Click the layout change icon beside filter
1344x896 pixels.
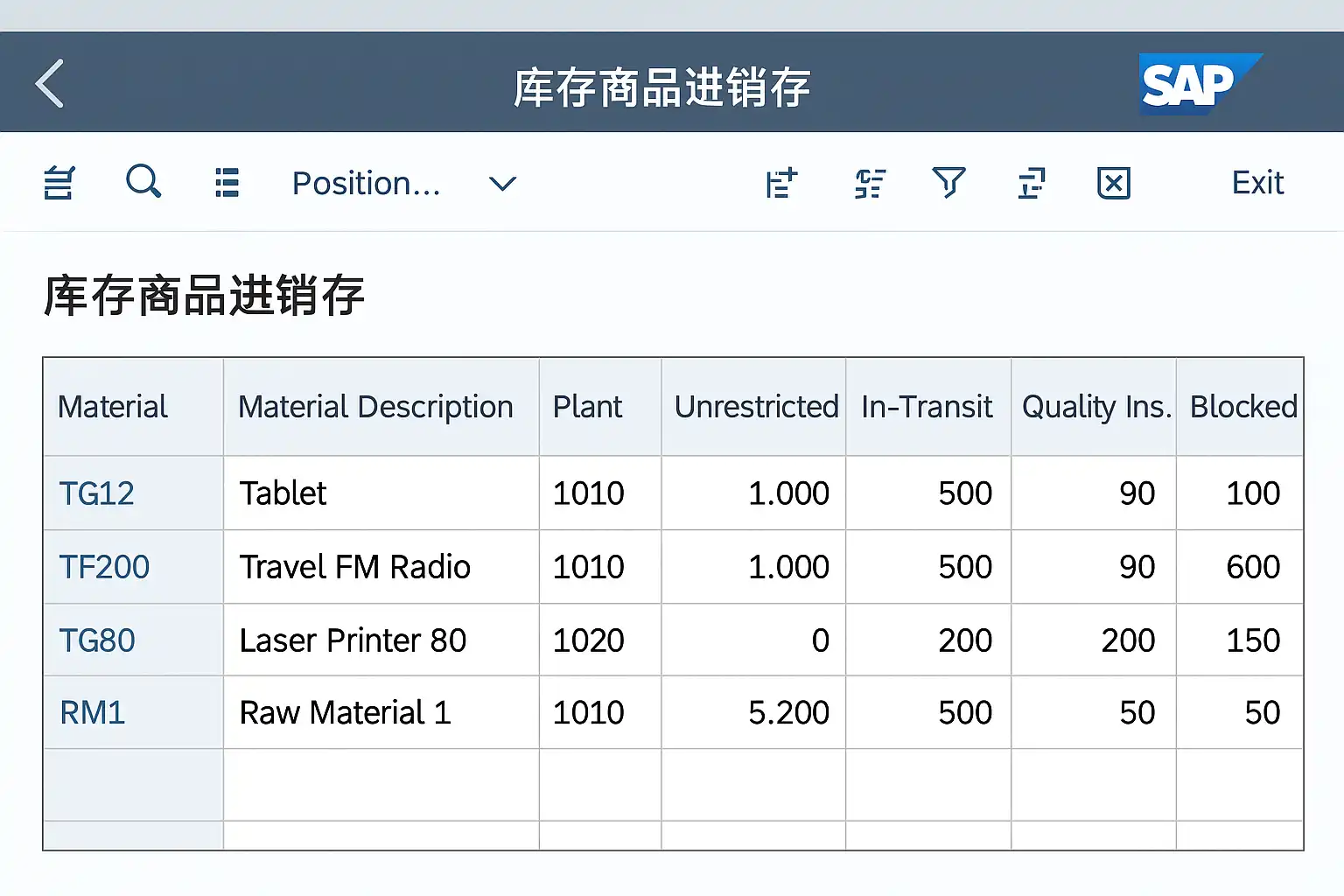coord(1032,183)
